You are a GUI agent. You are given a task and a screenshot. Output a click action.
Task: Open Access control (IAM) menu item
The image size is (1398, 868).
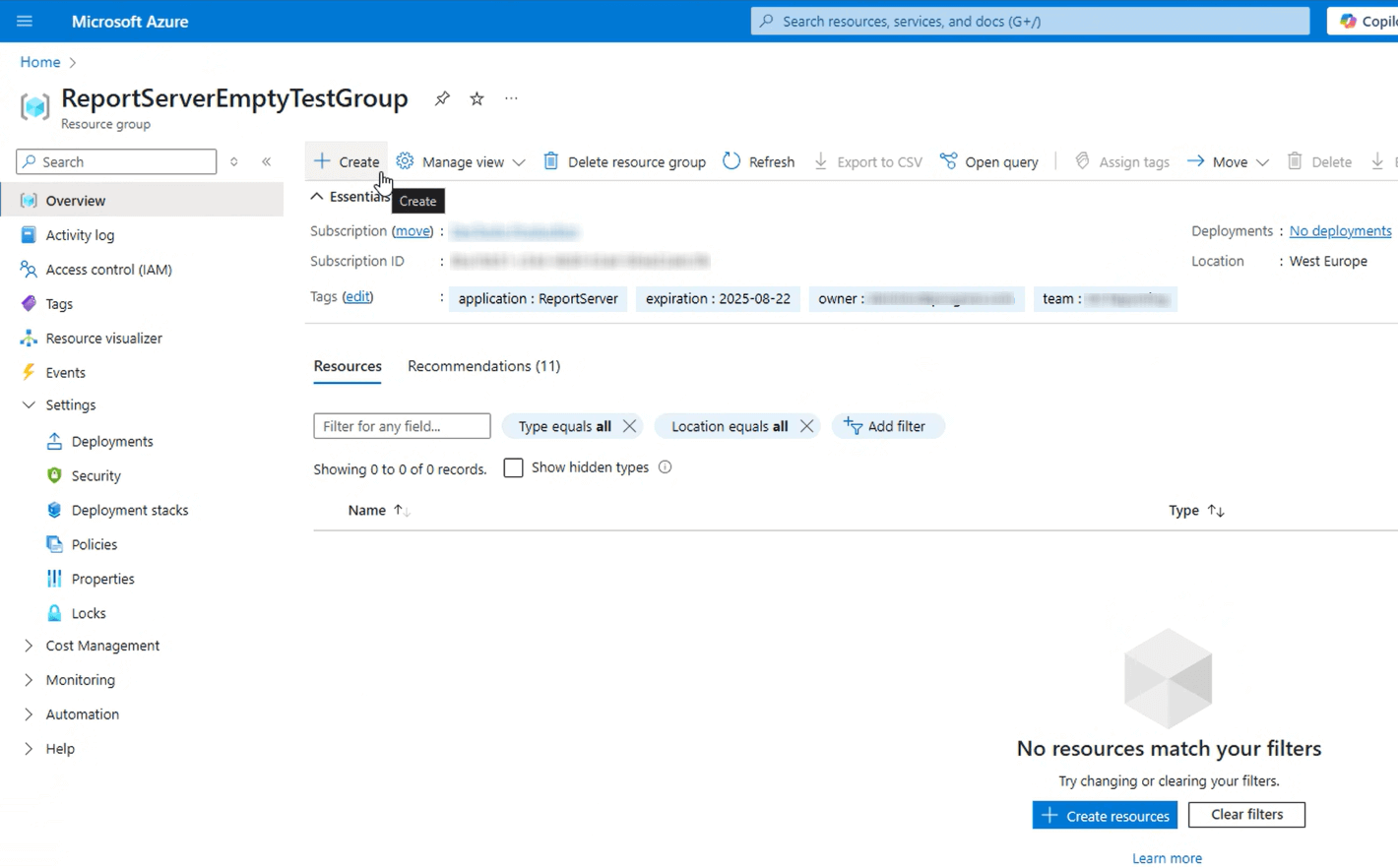click(x=108, y=270)
